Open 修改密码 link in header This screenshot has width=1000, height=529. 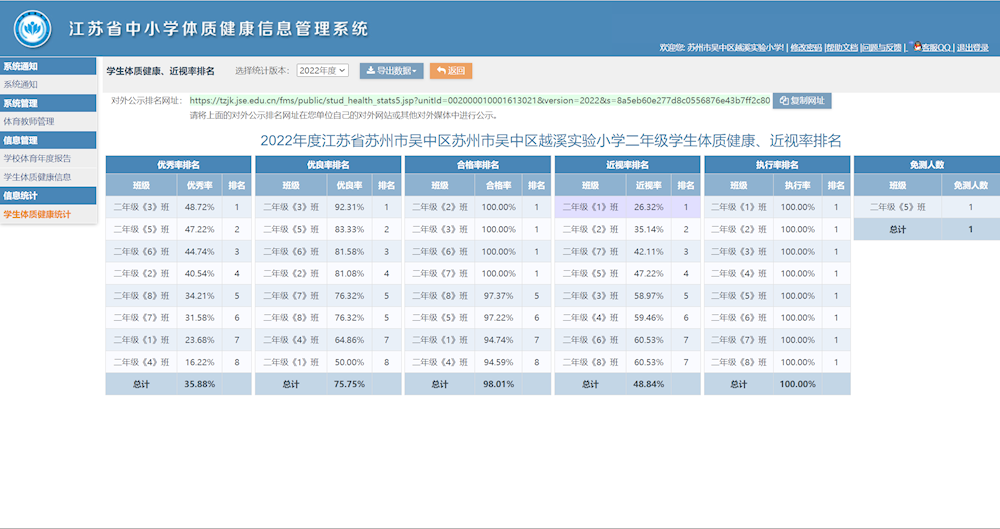coord(806,48)
